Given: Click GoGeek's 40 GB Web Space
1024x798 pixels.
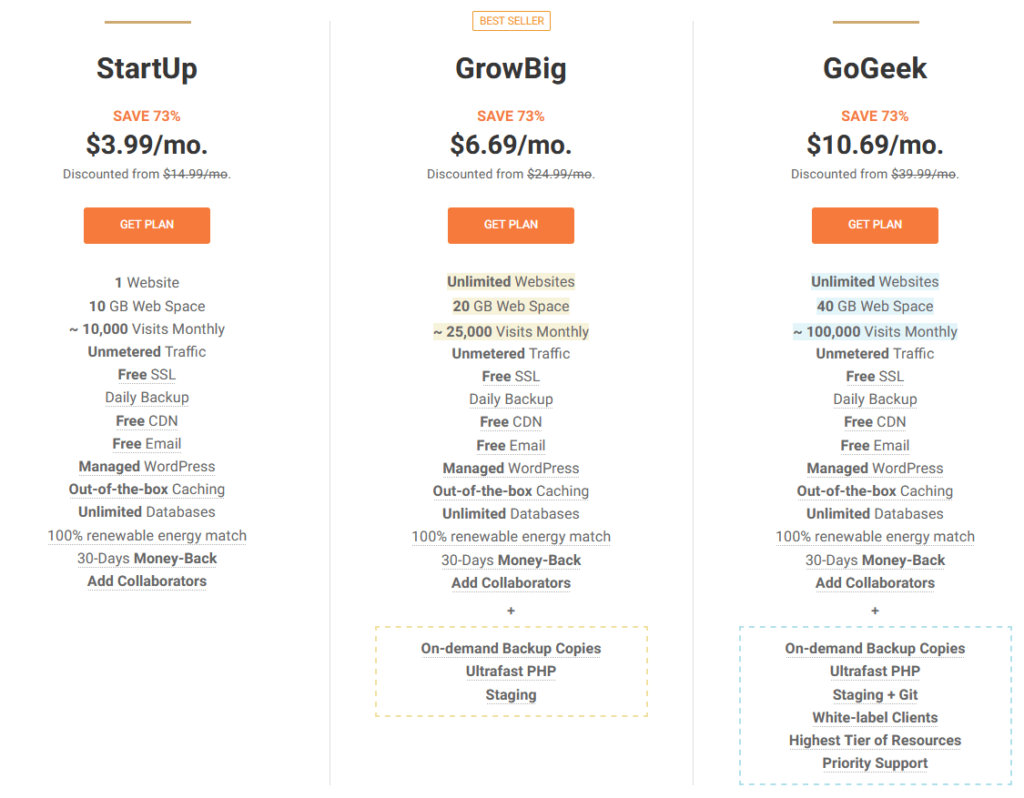Looking at the screenshot, I should pos(875,306).
